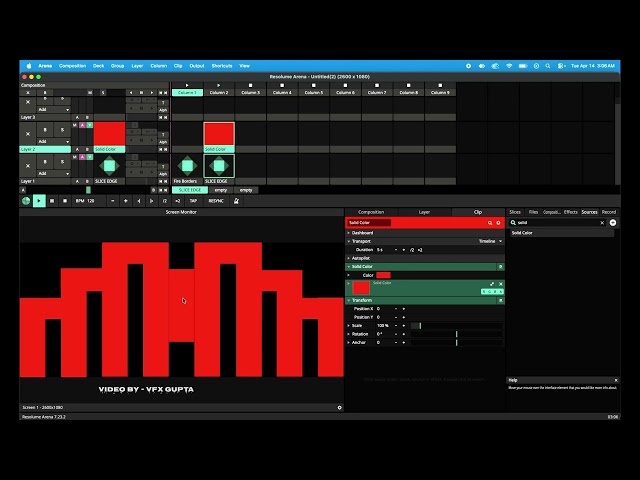Switch to the Effects browser tab

tap(570, 212)
